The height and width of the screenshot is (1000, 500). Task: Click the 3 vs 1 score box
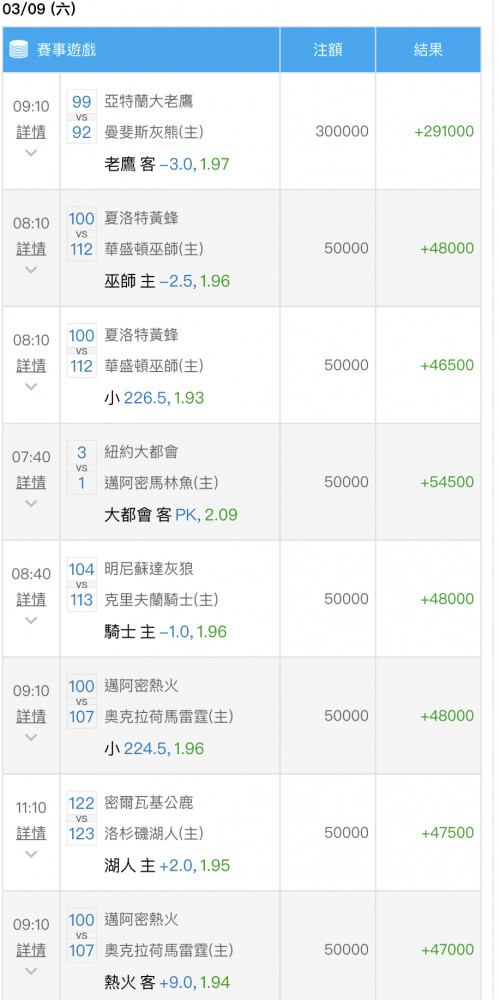[82, 467]
